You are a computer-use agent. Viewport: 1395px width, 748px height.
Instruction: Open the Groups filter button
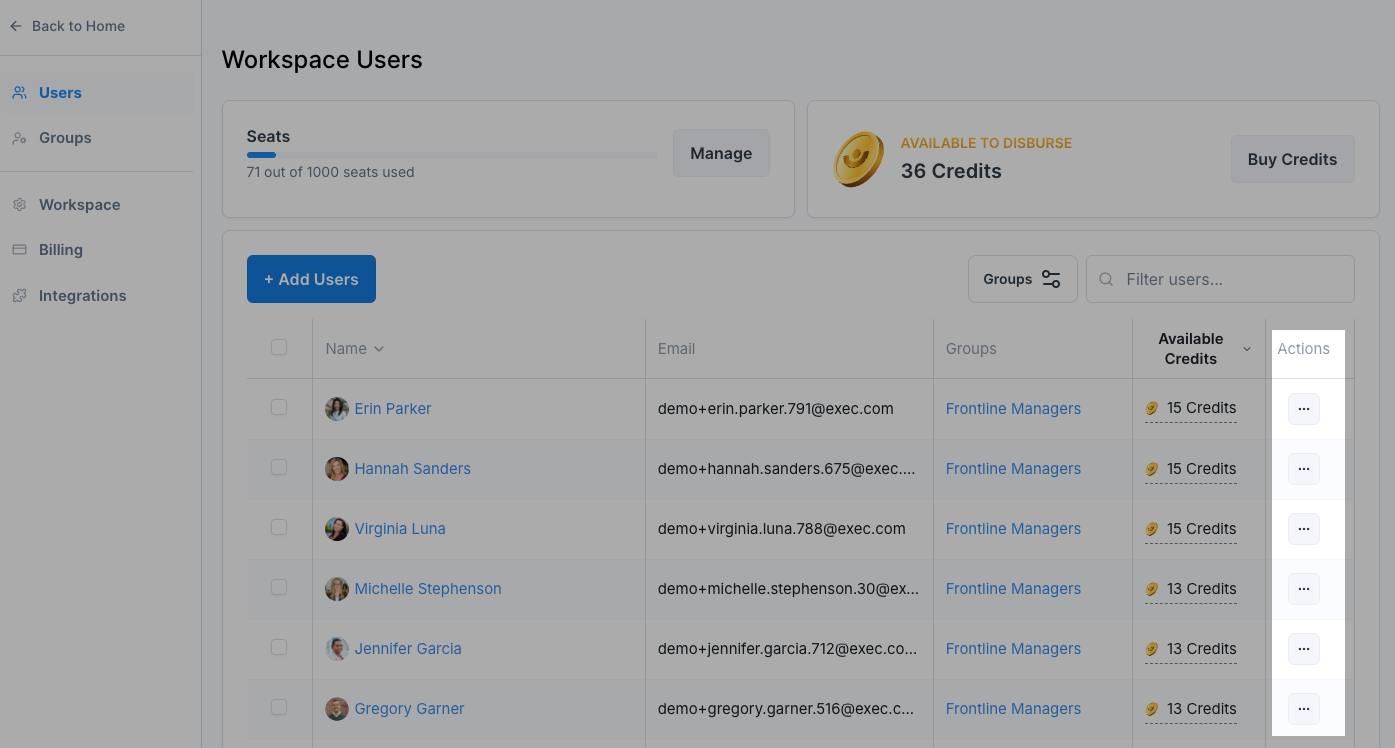[x=1022, y=279]
